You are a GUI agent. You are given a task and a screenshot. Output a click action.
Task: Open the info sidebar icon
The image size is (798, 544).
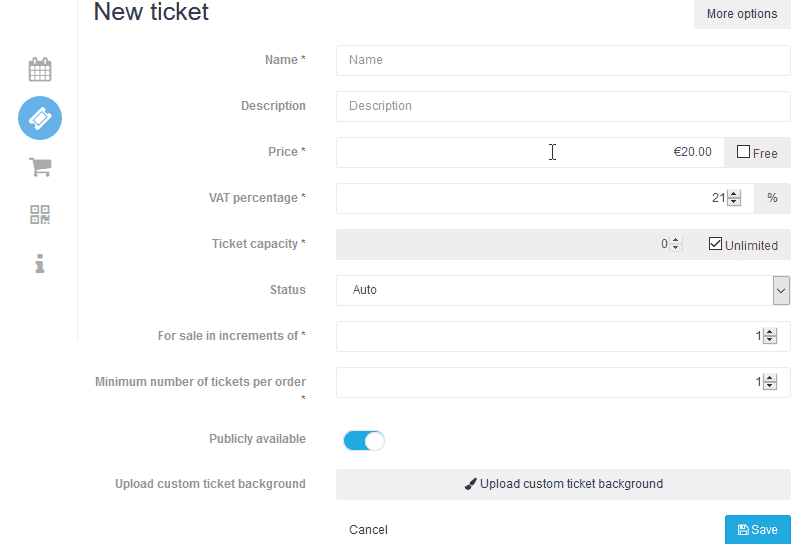pyautogui.click(x=40, y=264)
